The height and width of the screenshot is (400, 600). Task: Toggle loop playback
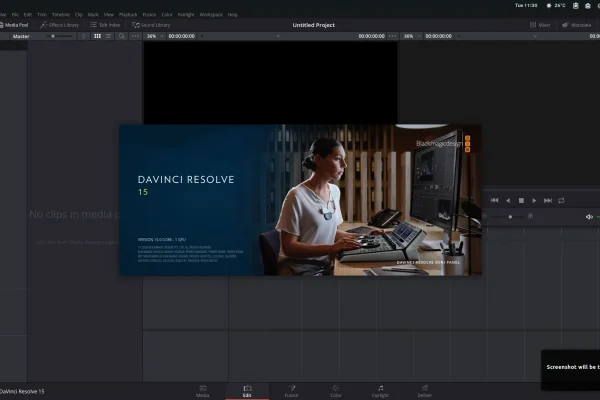coord(561,200)
